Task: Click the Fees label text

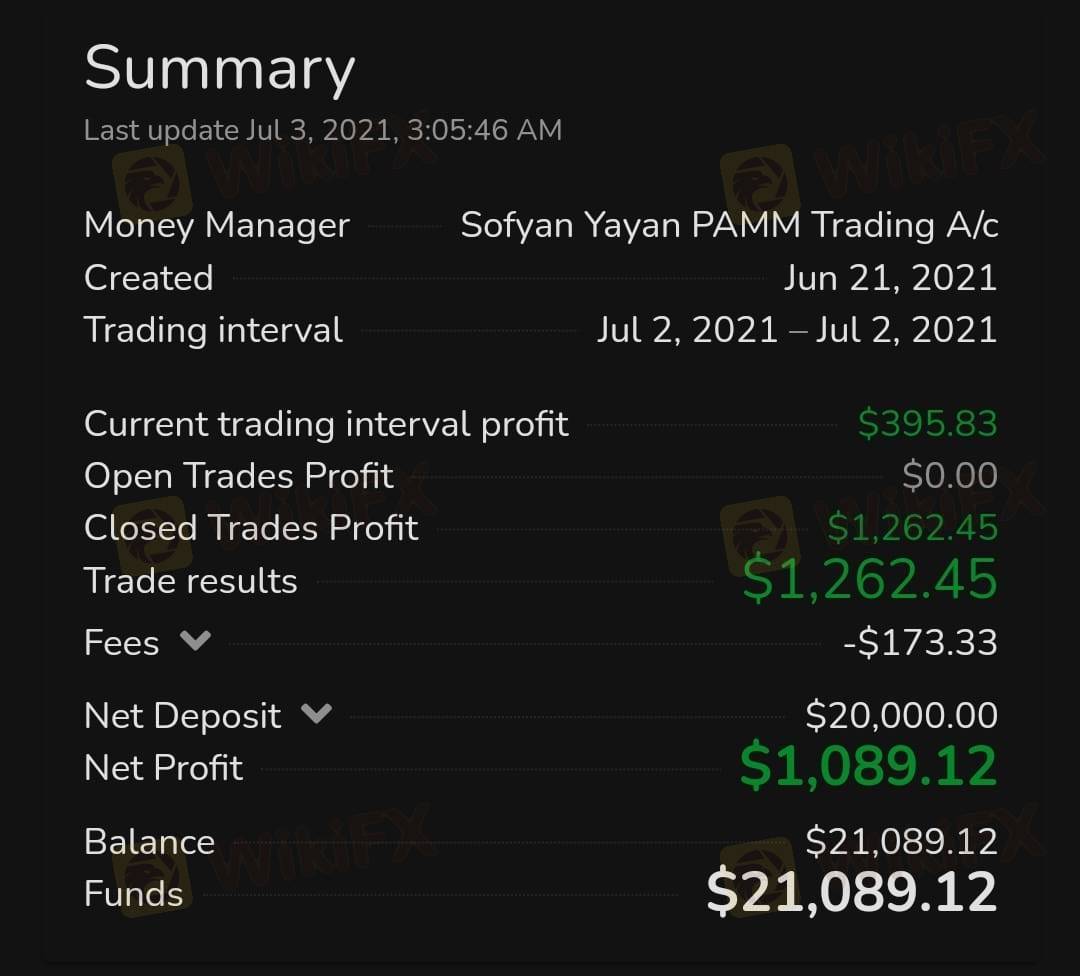Action: [x=121, y=643]
